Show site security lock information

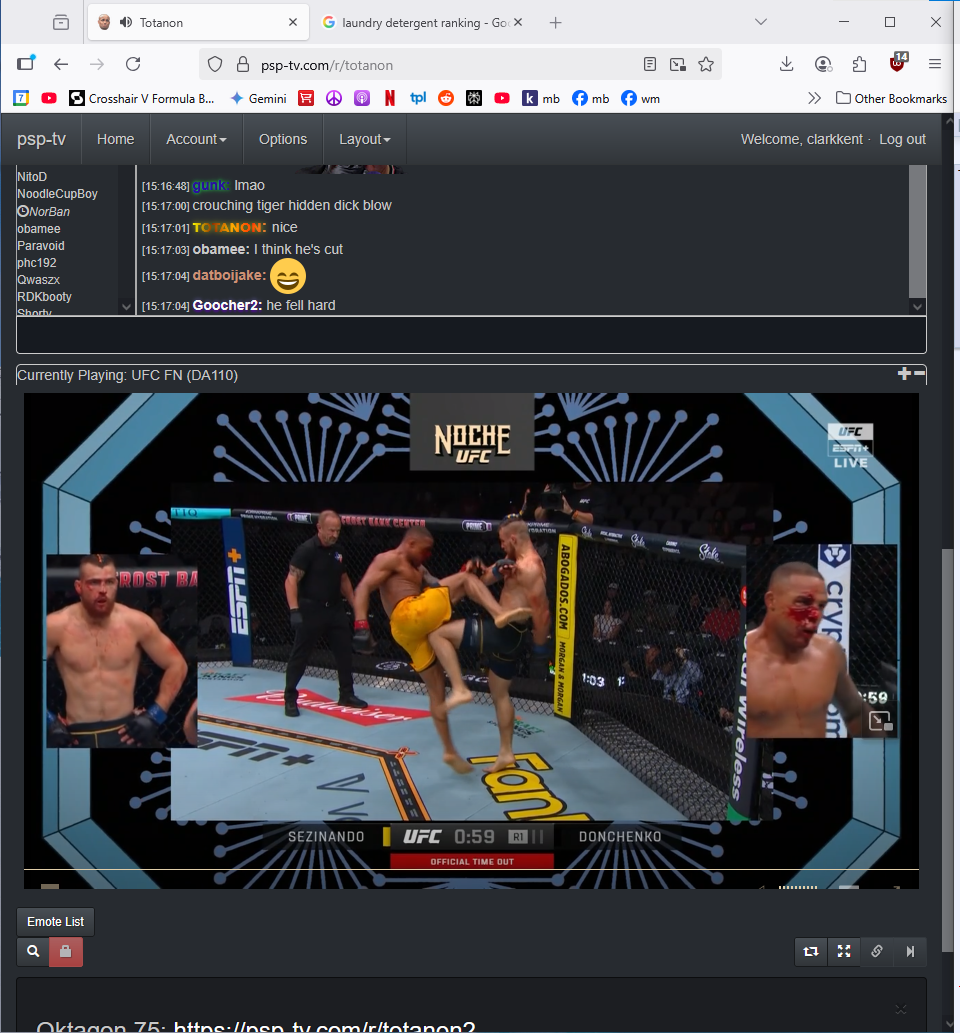(x=242, y=65)
